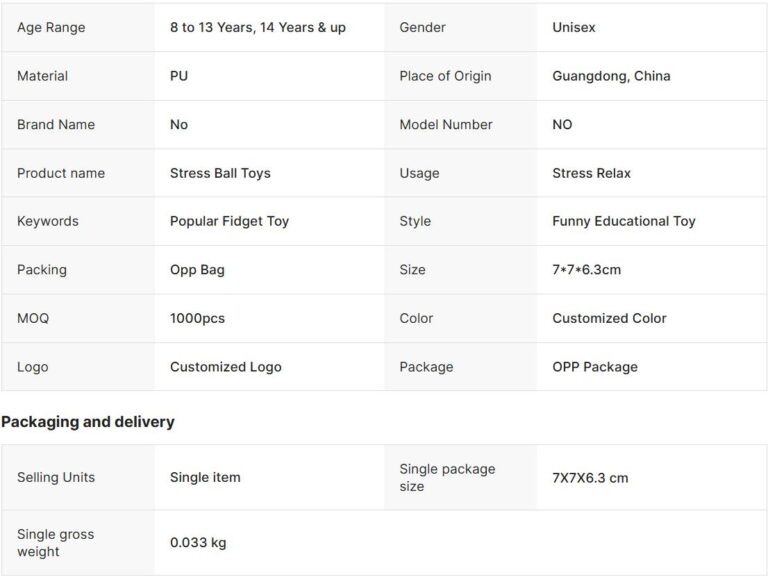Click the 'Unisex' gender value

click(x=573, y=27)
